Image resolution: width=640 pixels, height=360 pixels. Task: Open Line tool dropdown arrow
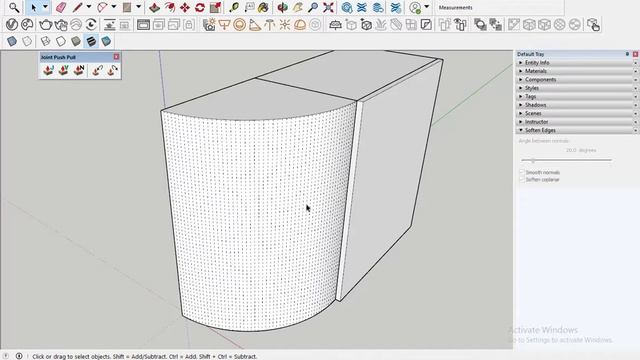[89, 7]
